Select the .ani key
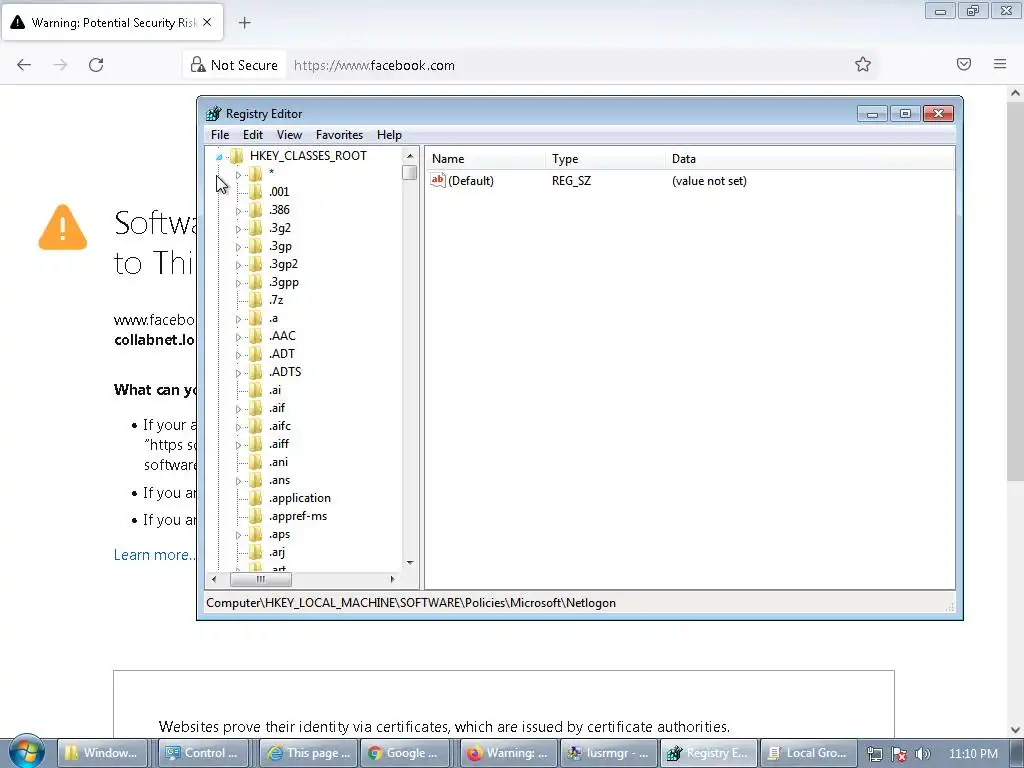This screenshot has height=768, width=1024. (278, 462)
